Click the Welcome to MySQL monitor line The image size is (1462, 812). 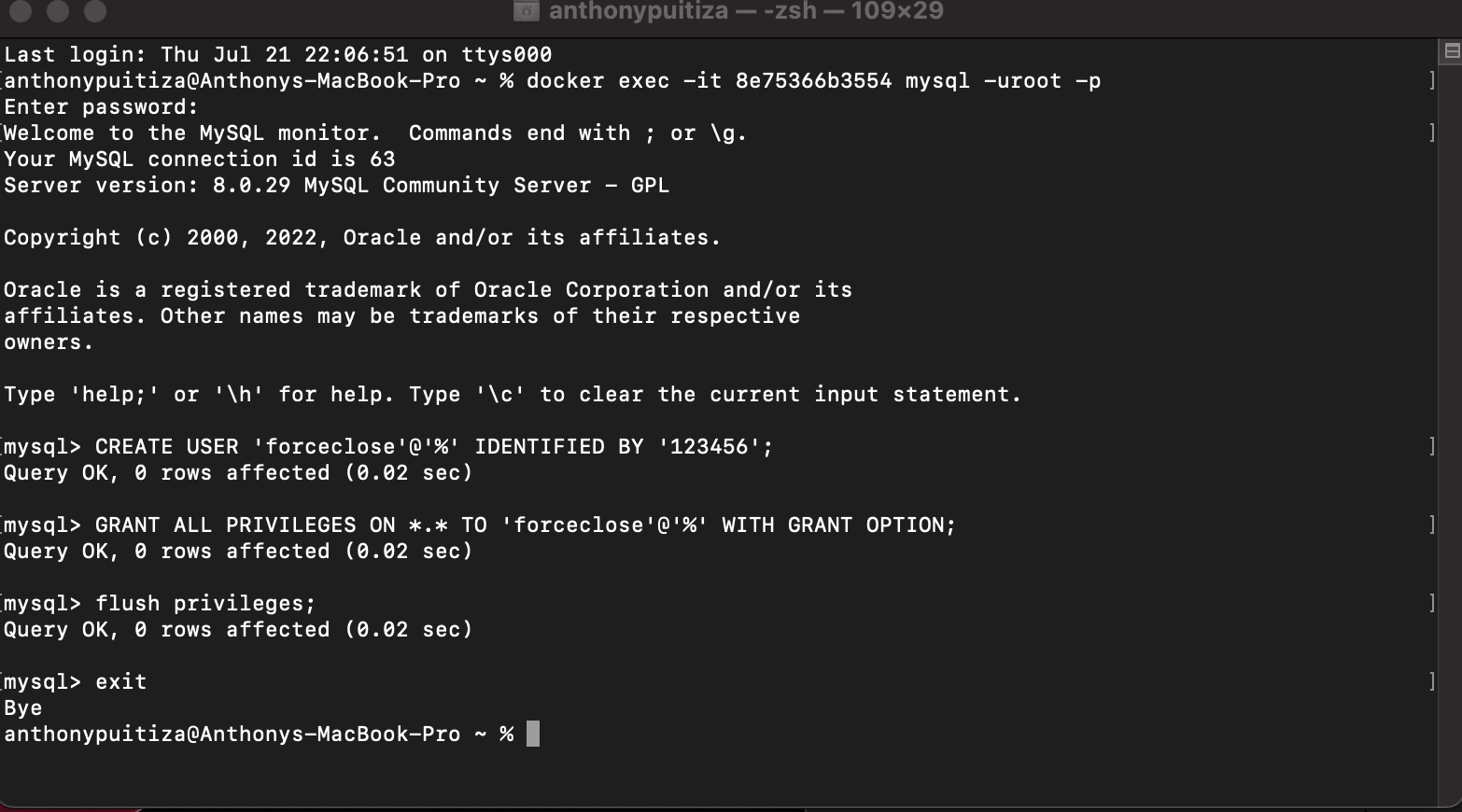click(373, 133)
